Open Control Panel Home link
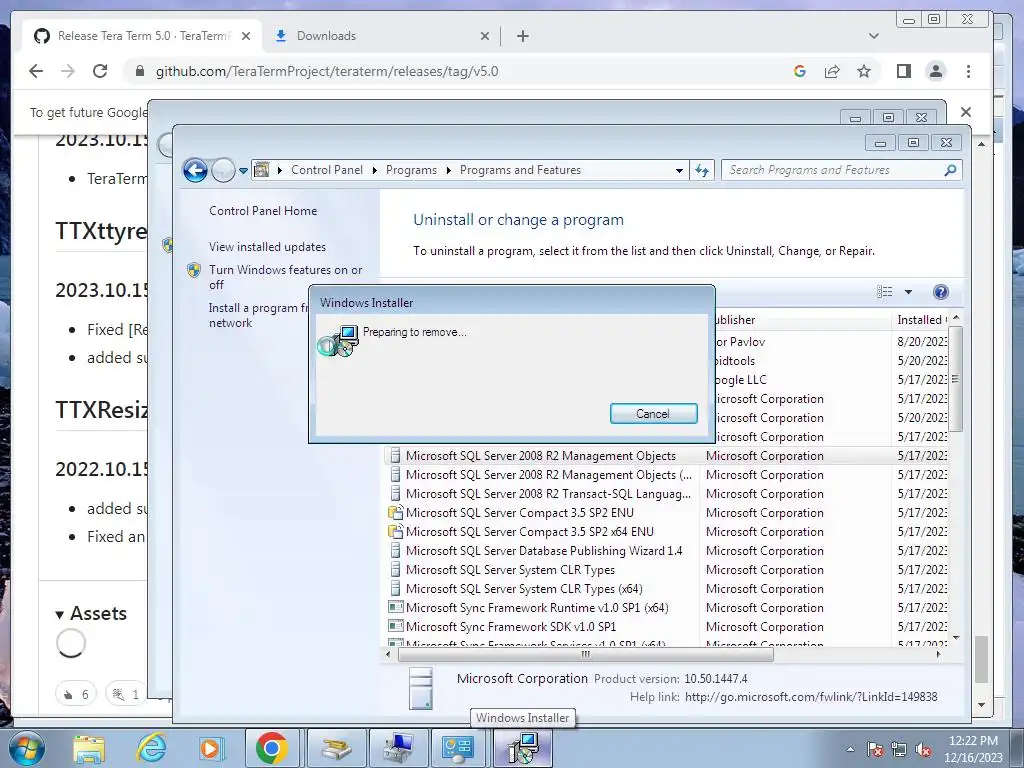Image resolution: width=1024 pixels, height=768 pixels. tap(263, 211)
